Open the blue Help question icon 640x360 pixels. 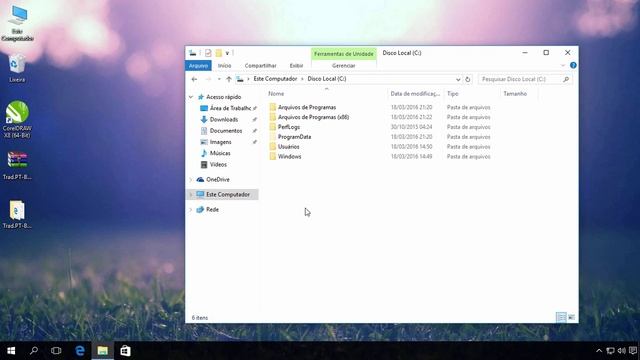[x=573, y=65]
